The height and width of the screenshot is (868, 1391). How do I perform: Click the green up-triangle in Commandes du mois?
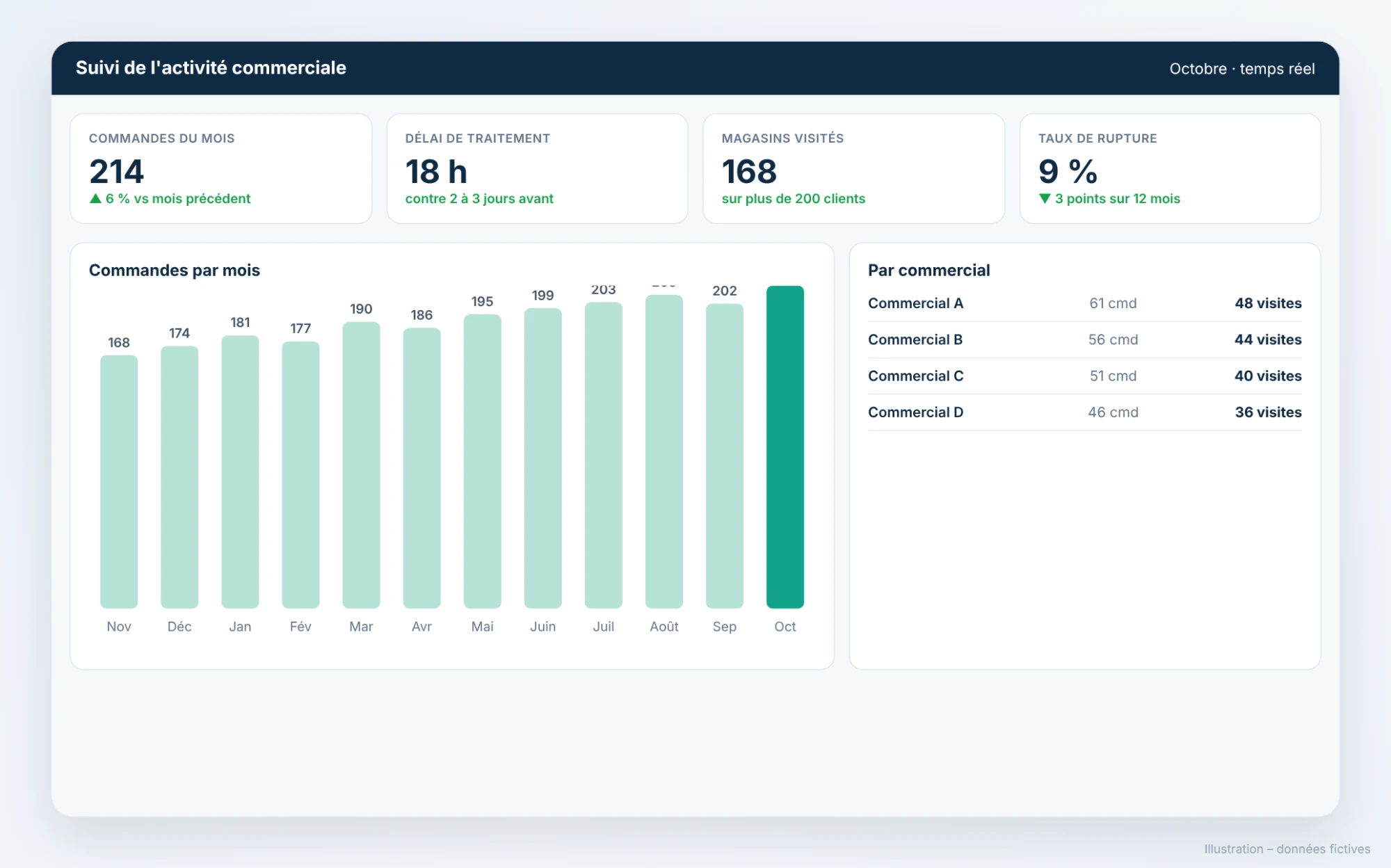point(96,199)
